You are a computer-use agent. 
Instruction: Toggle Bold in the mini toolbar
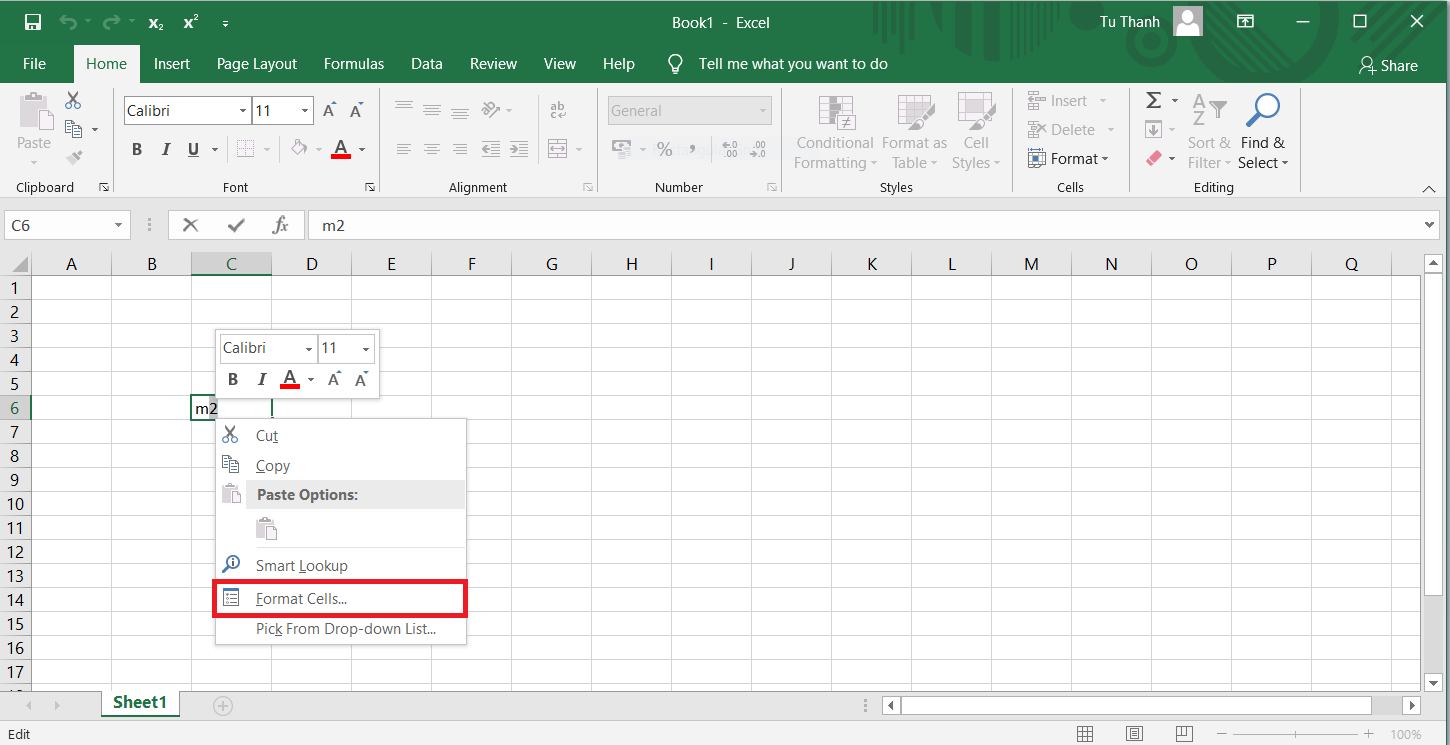coord(233,379)
